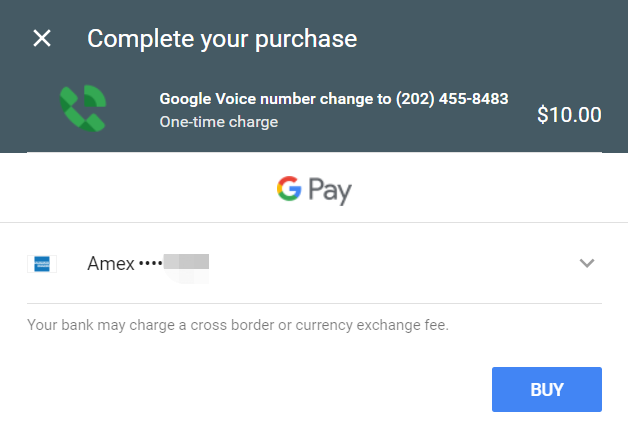The image size is (628, 437).
Task: Click the Google Voice number change description
Action: point(334,99)
